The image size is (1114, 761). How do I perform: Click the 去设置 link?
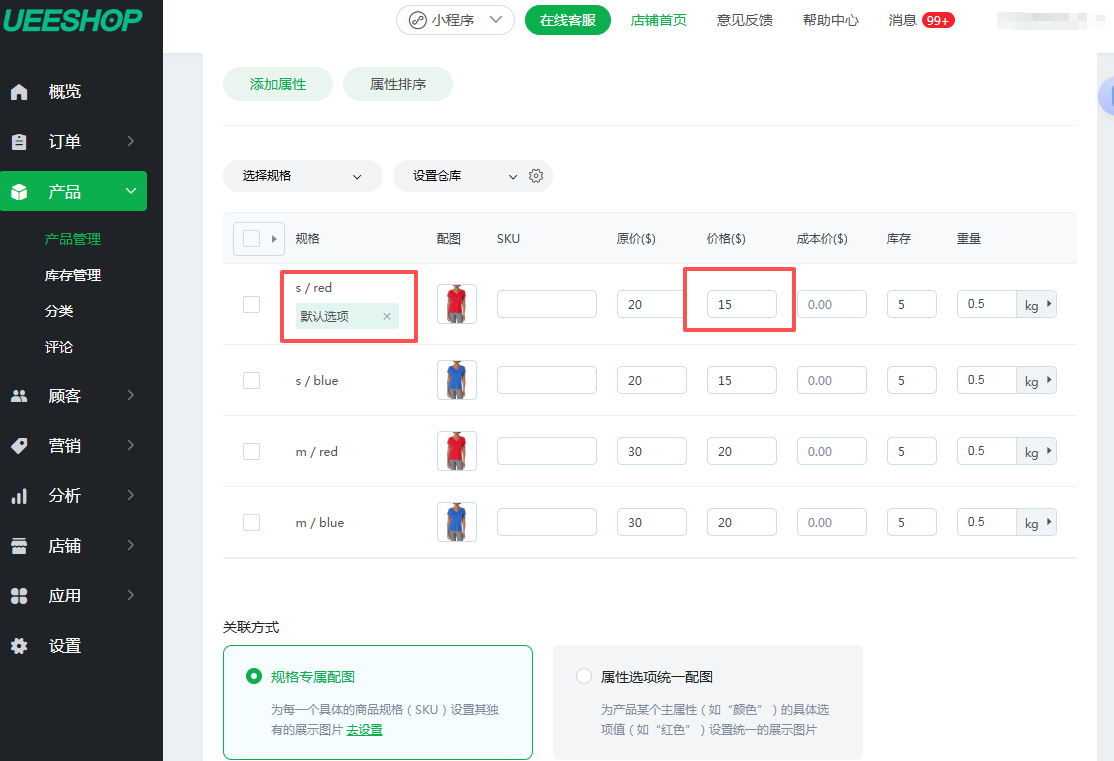(x=364, y=730)
